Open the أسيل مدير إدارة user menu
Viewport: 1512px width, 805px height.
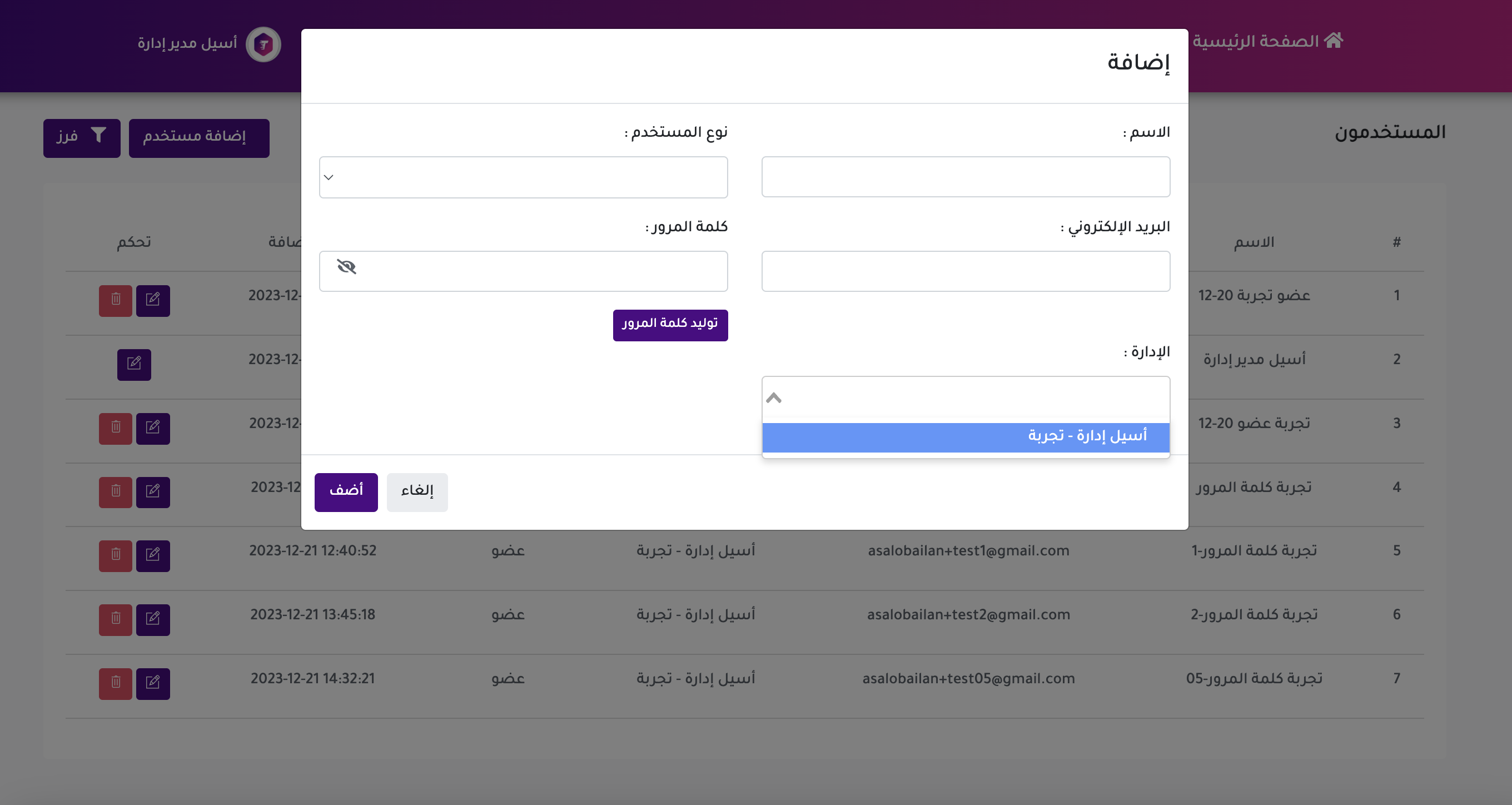(187, 43)
